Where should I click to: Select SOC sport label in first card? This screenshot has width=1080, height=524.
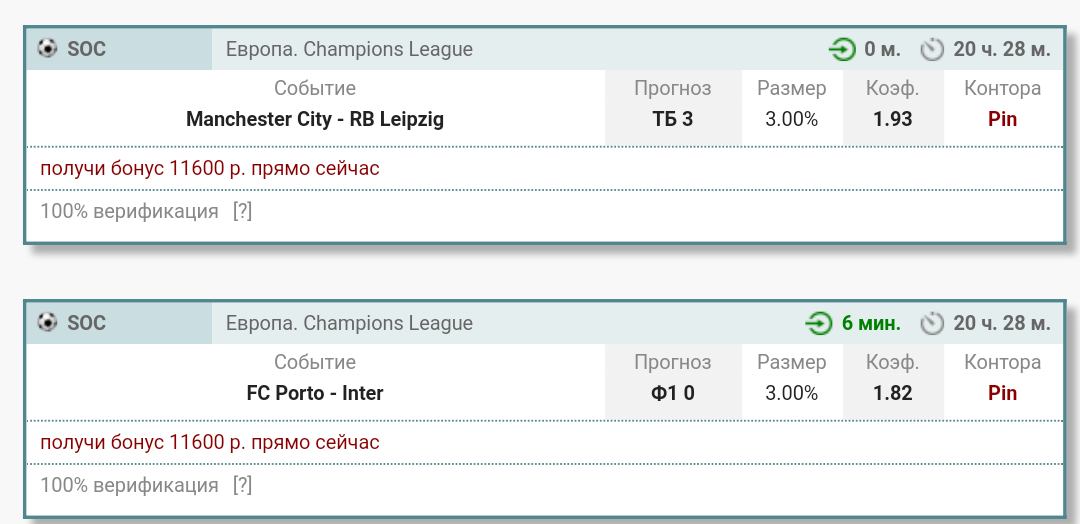pos(86,48)
